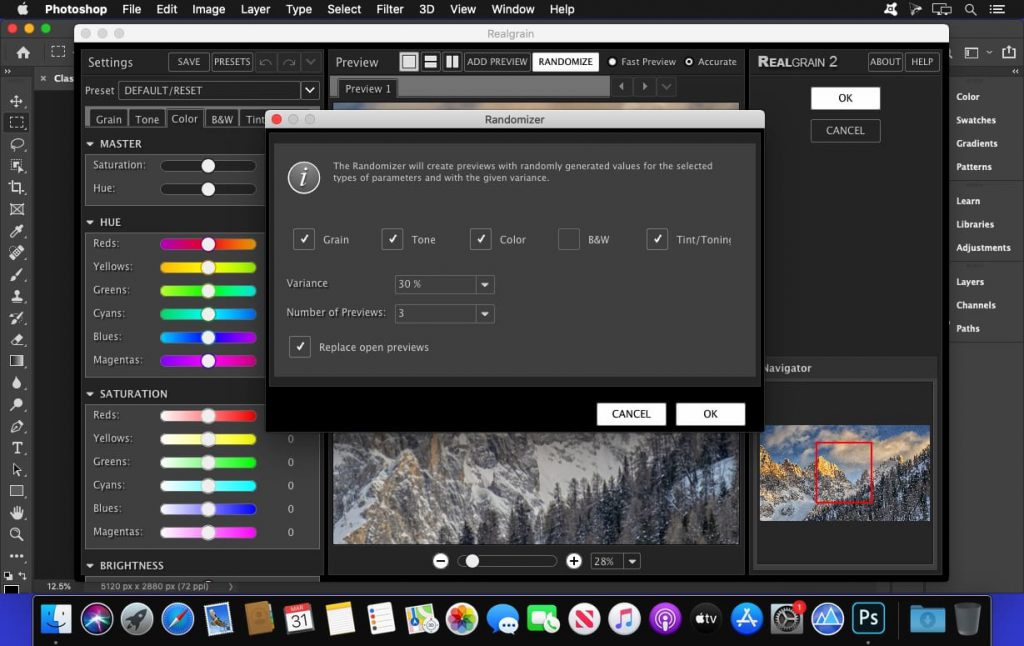Open the Filter menu
The width and height of the screenshot is (1024, 646).
tap(389, 9)
